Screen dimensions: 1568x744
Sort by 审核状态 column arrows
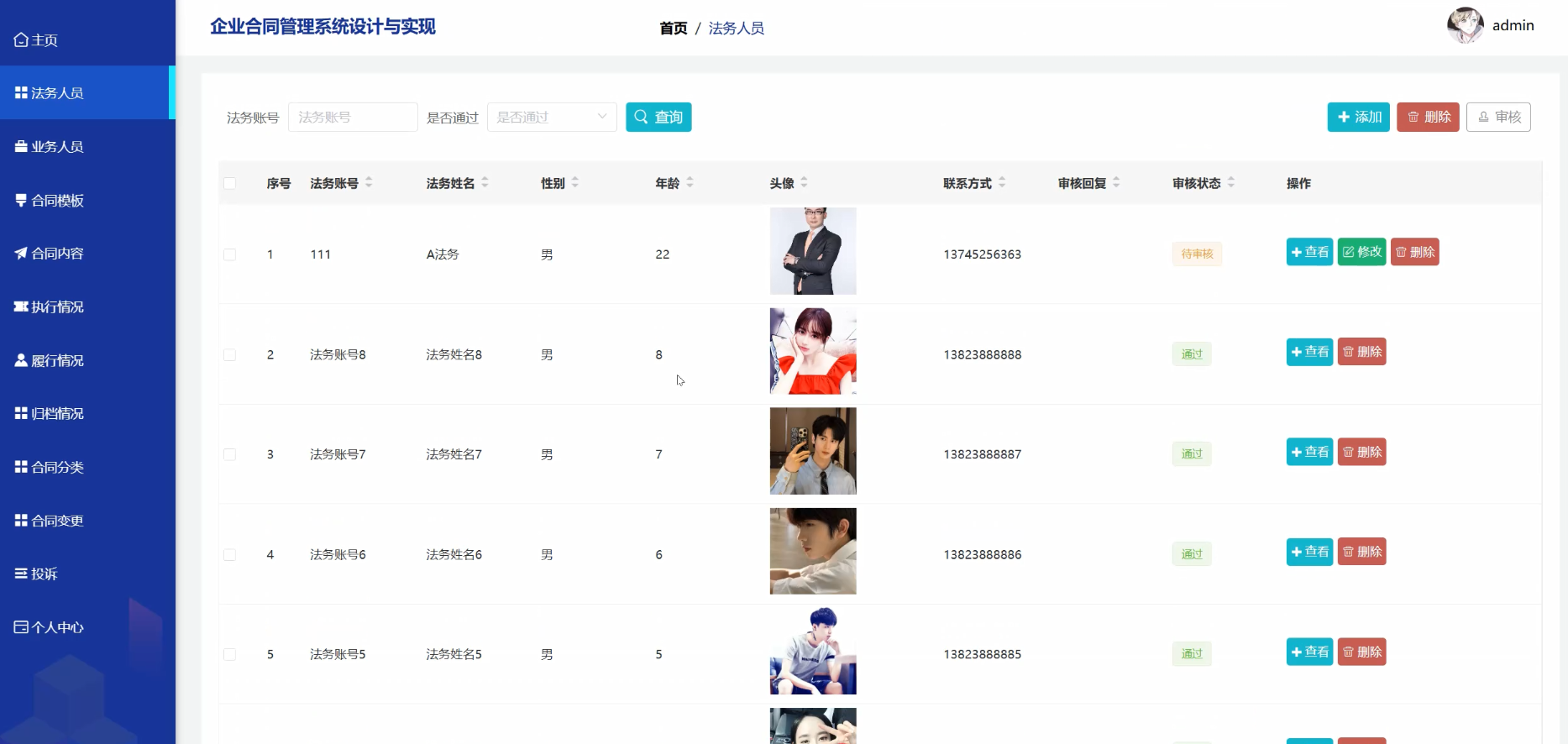[1231, 182]
